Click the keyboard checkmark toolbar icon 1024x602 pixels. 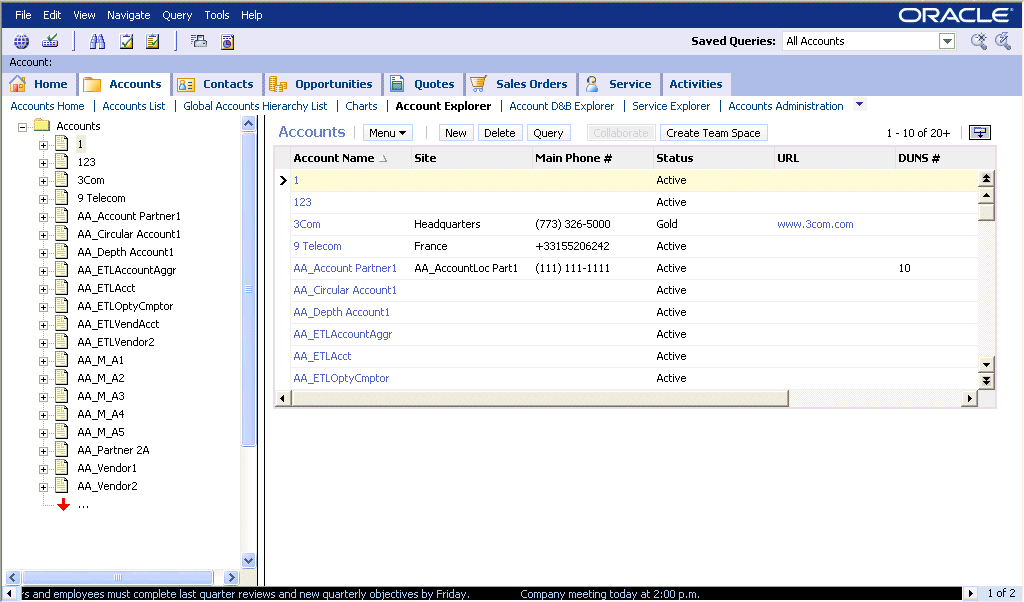(50, 41)
